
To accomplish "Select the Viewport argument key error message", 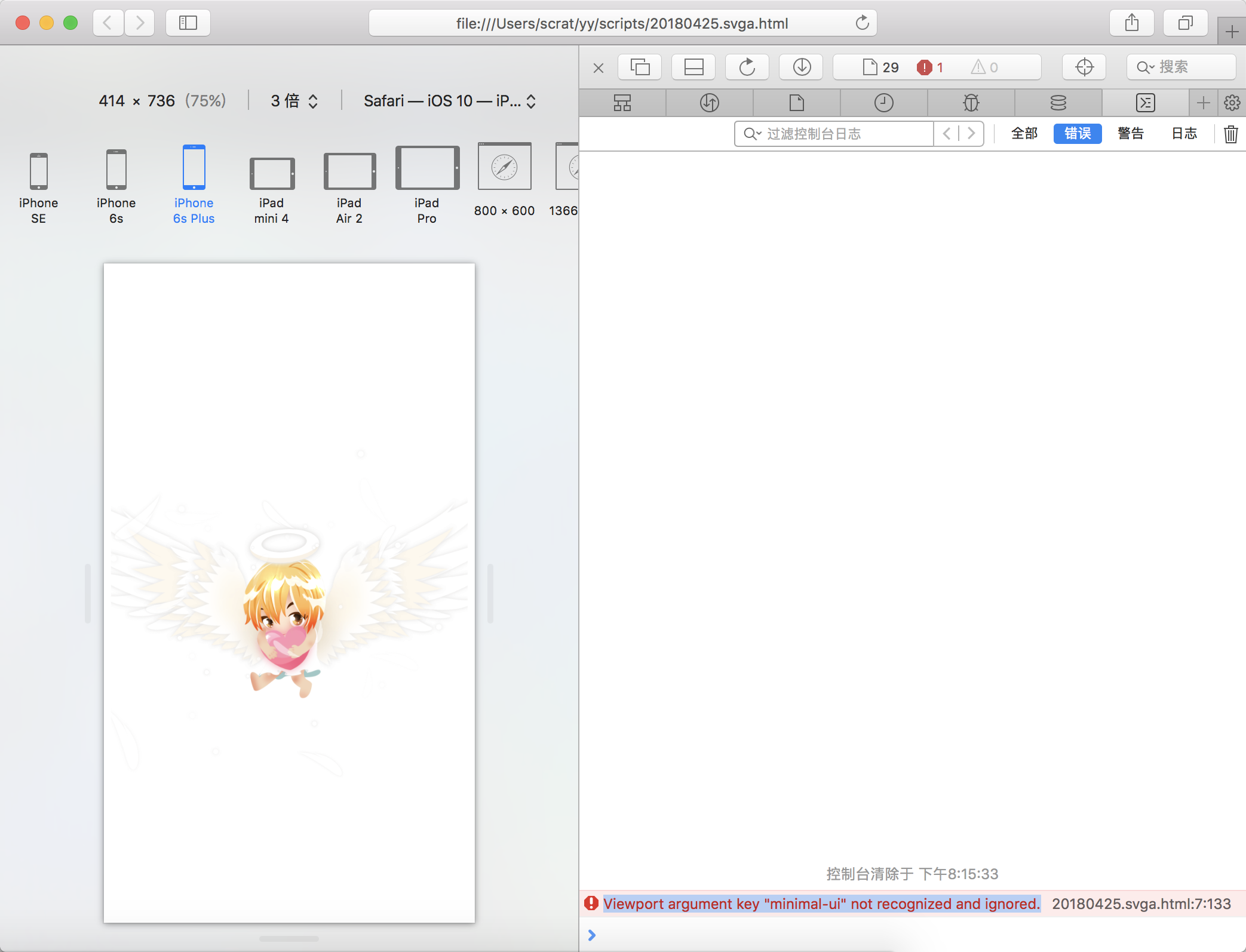I will tap(821, 904).
